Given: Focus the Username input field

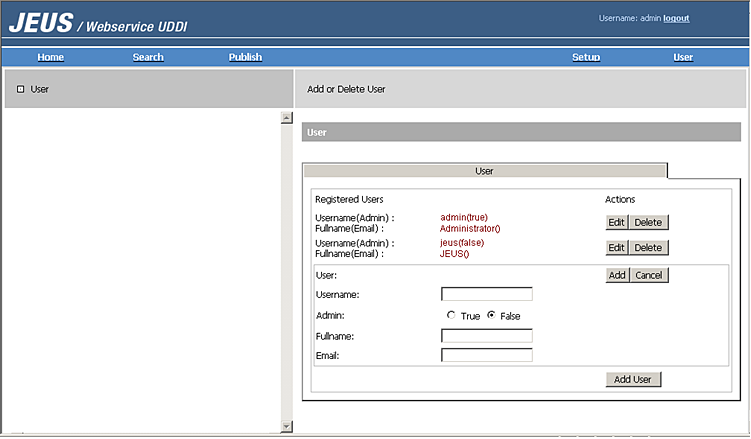Looking at the screenshot, I should pos(487,294).
